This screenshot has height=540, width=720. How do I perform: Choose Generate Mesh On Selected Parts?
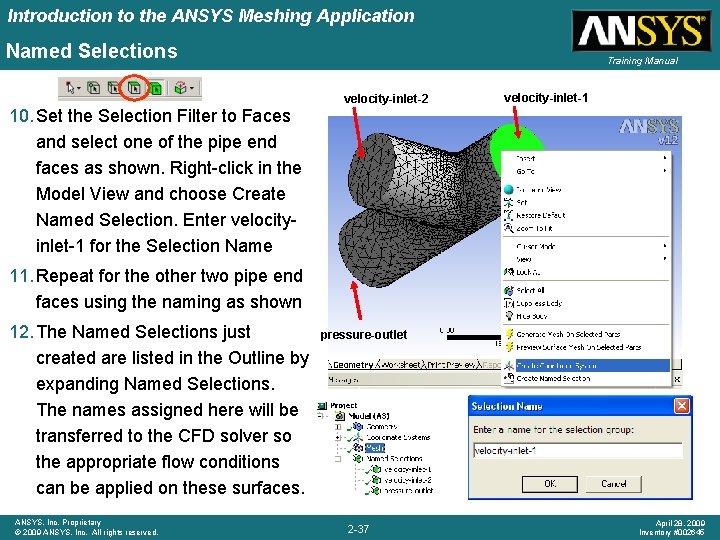pyautogui.click(x=586, y=334)
